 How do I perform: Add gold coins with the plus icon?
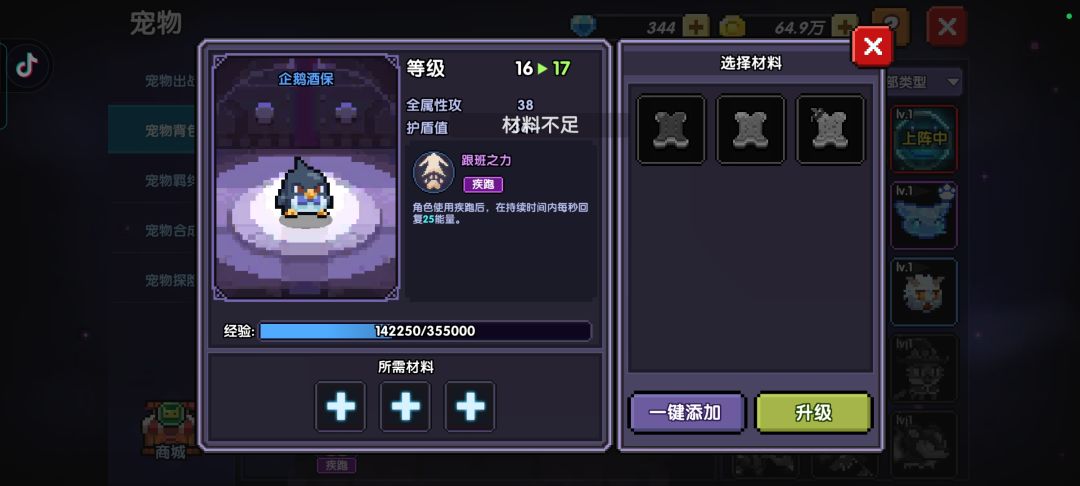pos(844,28)
